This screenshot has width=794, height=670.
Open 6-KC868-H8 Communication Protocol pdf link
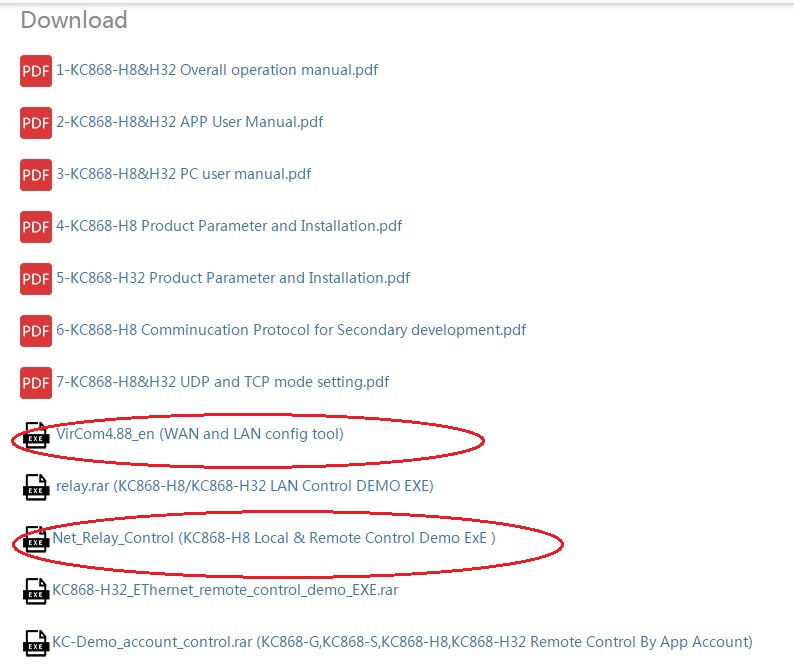coord(291,330)
